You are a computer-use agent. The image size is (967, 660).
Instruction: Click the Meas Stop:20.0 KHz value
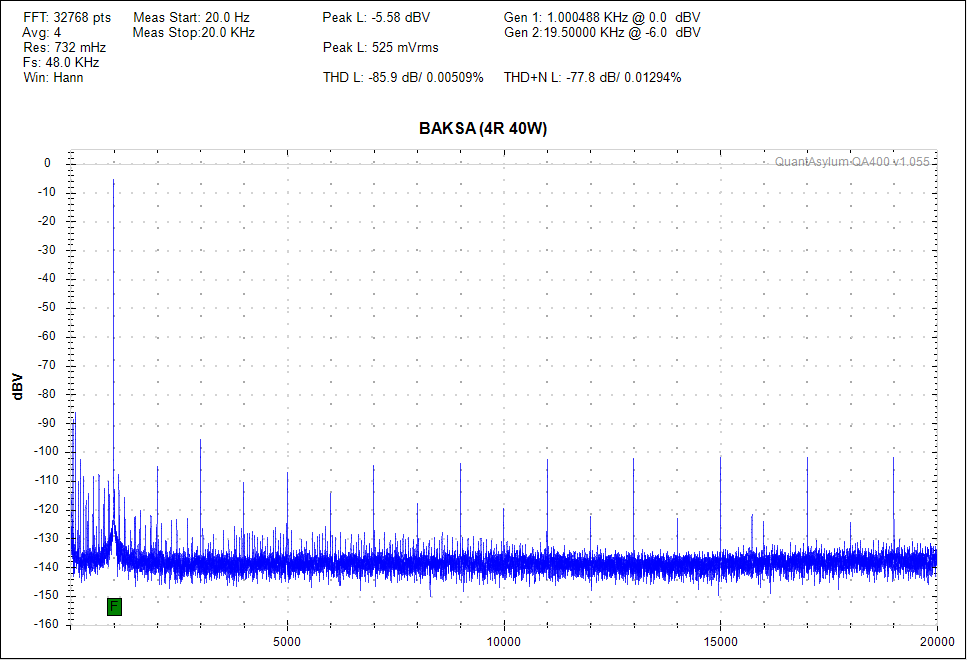pyautogui.click(x=194, y=33)
